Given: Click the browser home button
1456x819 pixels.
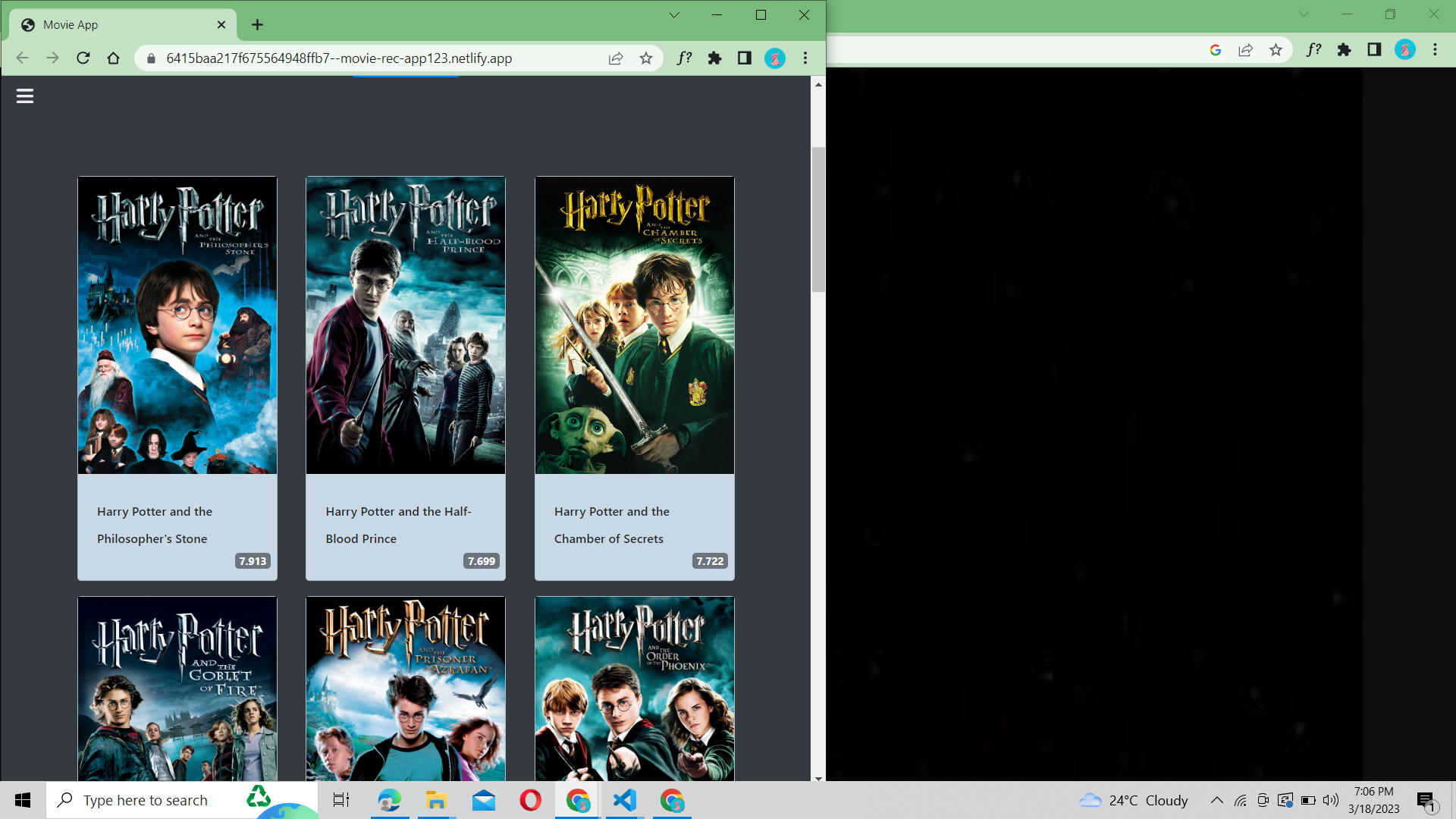Looking at the screenshot, I should point(114,58).
